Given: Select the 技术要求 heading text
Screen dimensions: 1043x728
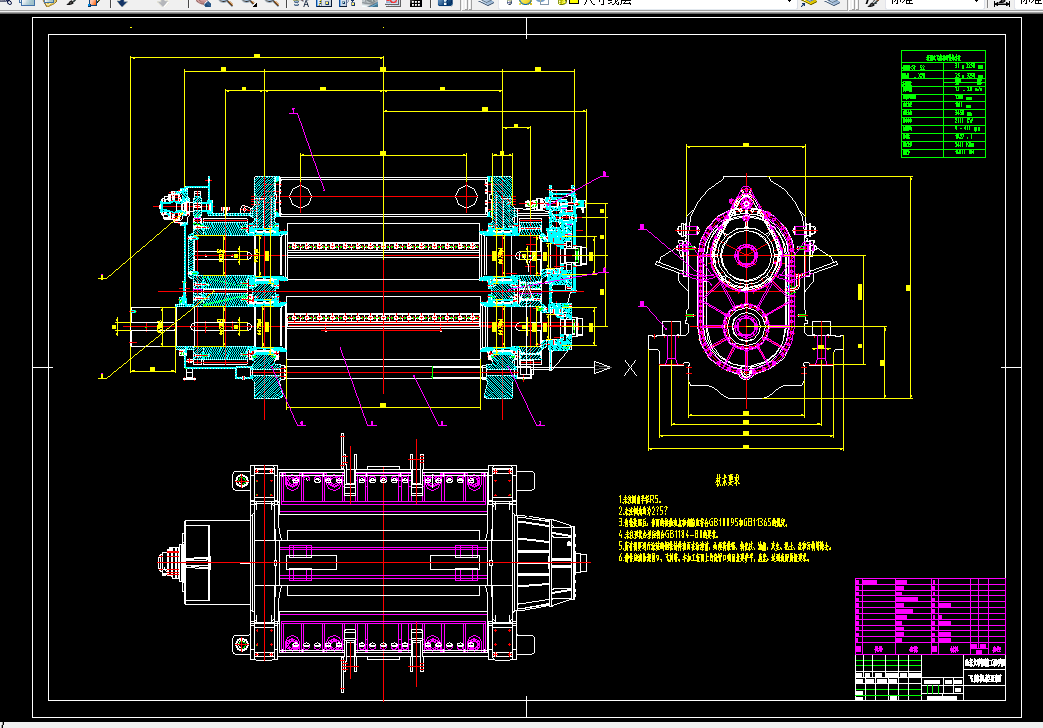Looking at the screenshot, I should point(727,480).
